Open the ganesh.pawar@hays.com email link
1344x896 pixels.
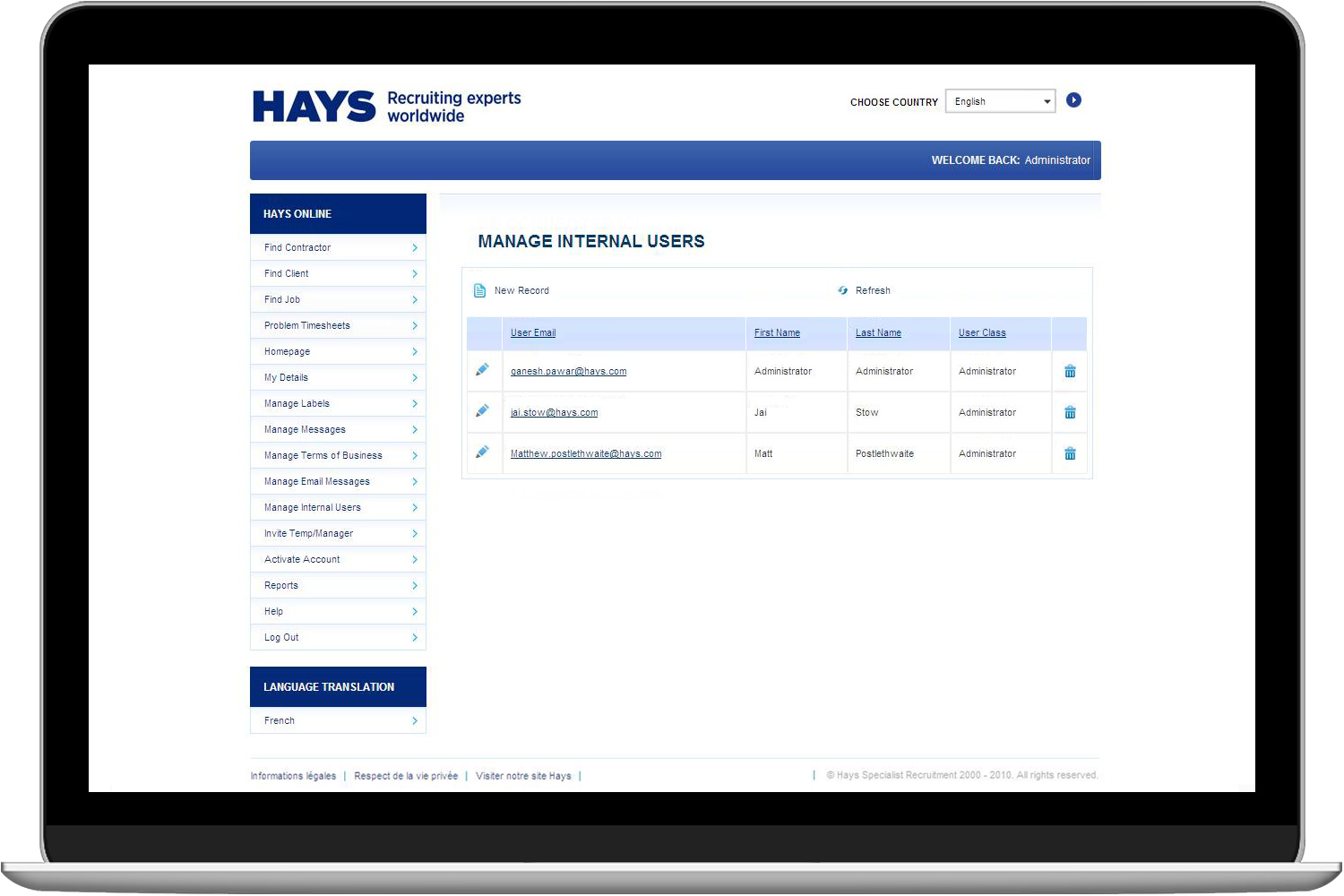click(x=568, y=371)
